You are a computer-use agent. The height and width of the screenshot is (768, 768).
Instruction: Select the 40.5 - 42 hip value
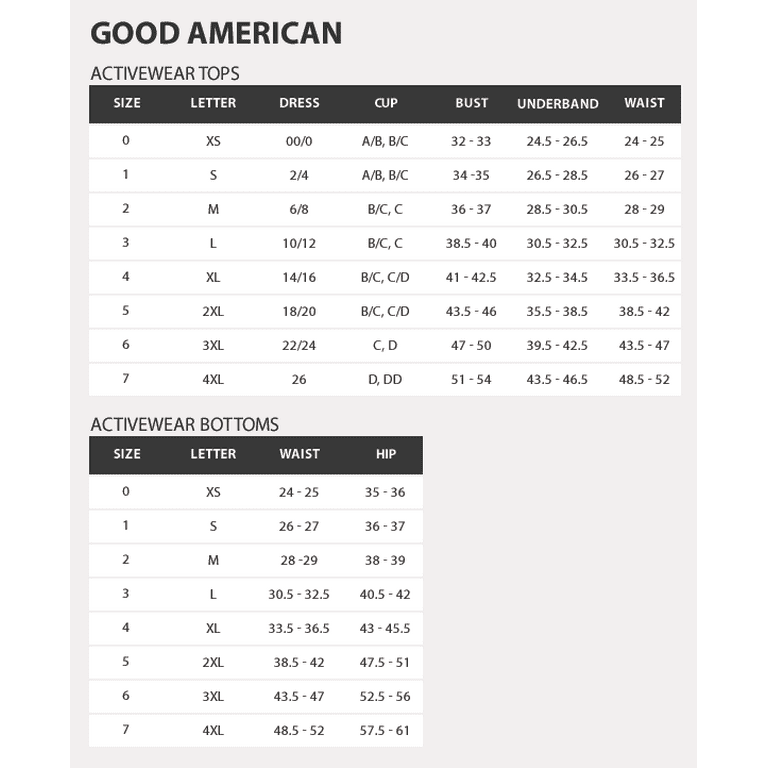[384, 594]
